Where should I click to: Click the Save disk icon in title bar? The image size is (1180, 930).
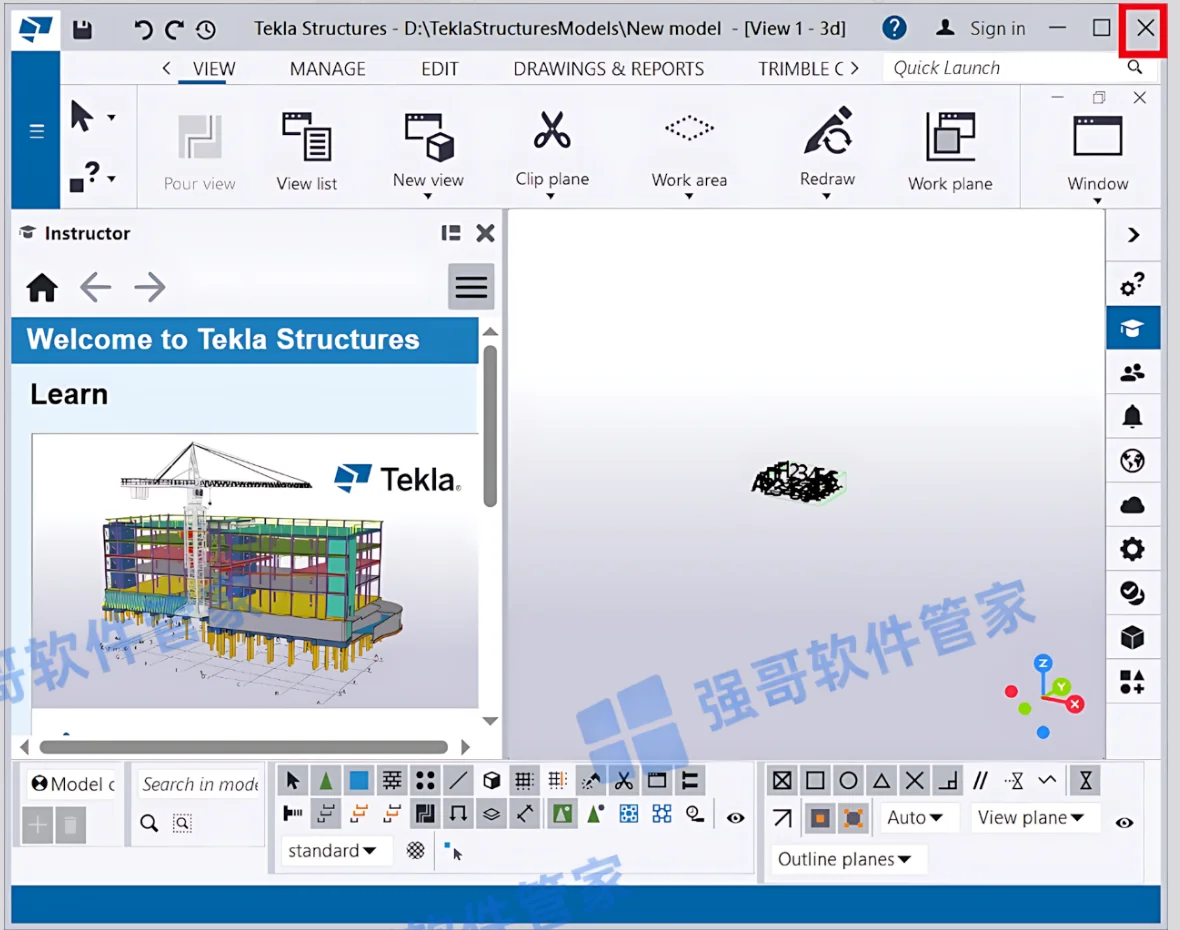coord(82,29)
